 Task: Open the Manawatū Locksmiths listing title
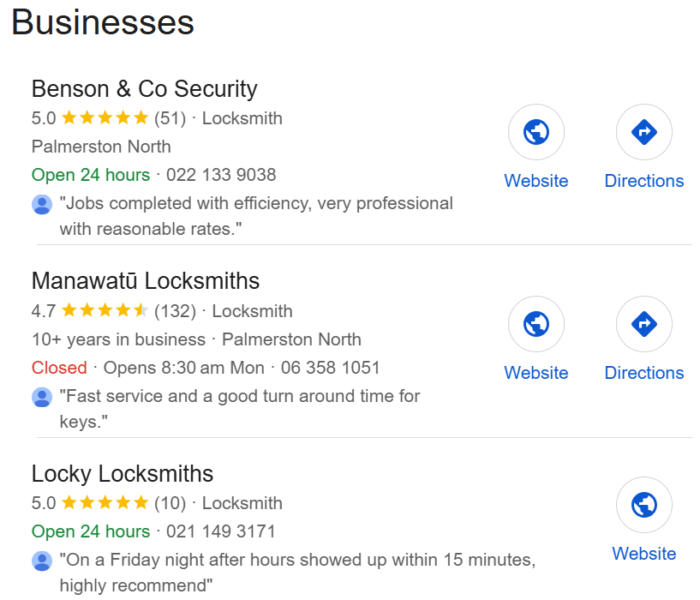tap(145, 281)
